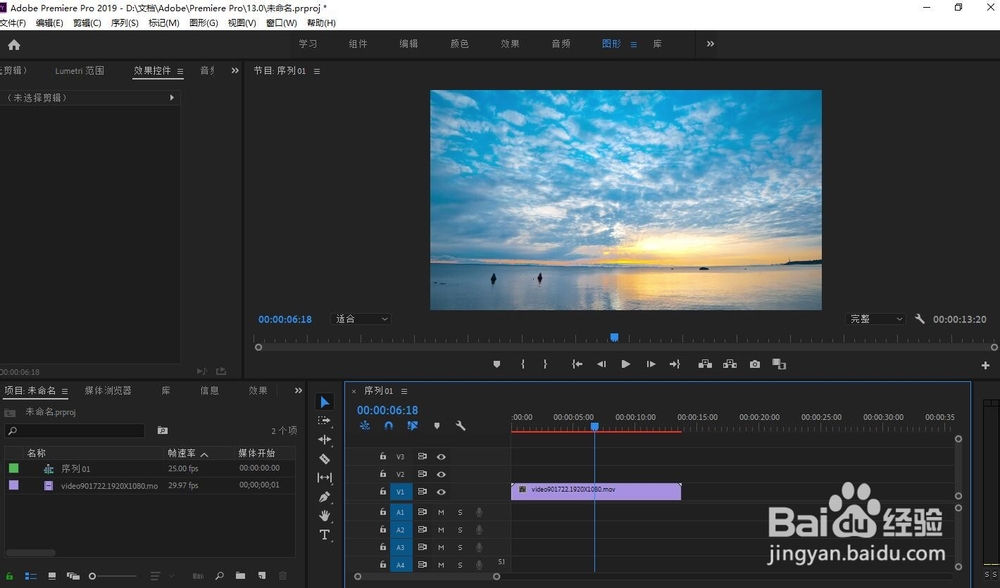Open Program monitor settings wrench

click(x=919, y=319)
